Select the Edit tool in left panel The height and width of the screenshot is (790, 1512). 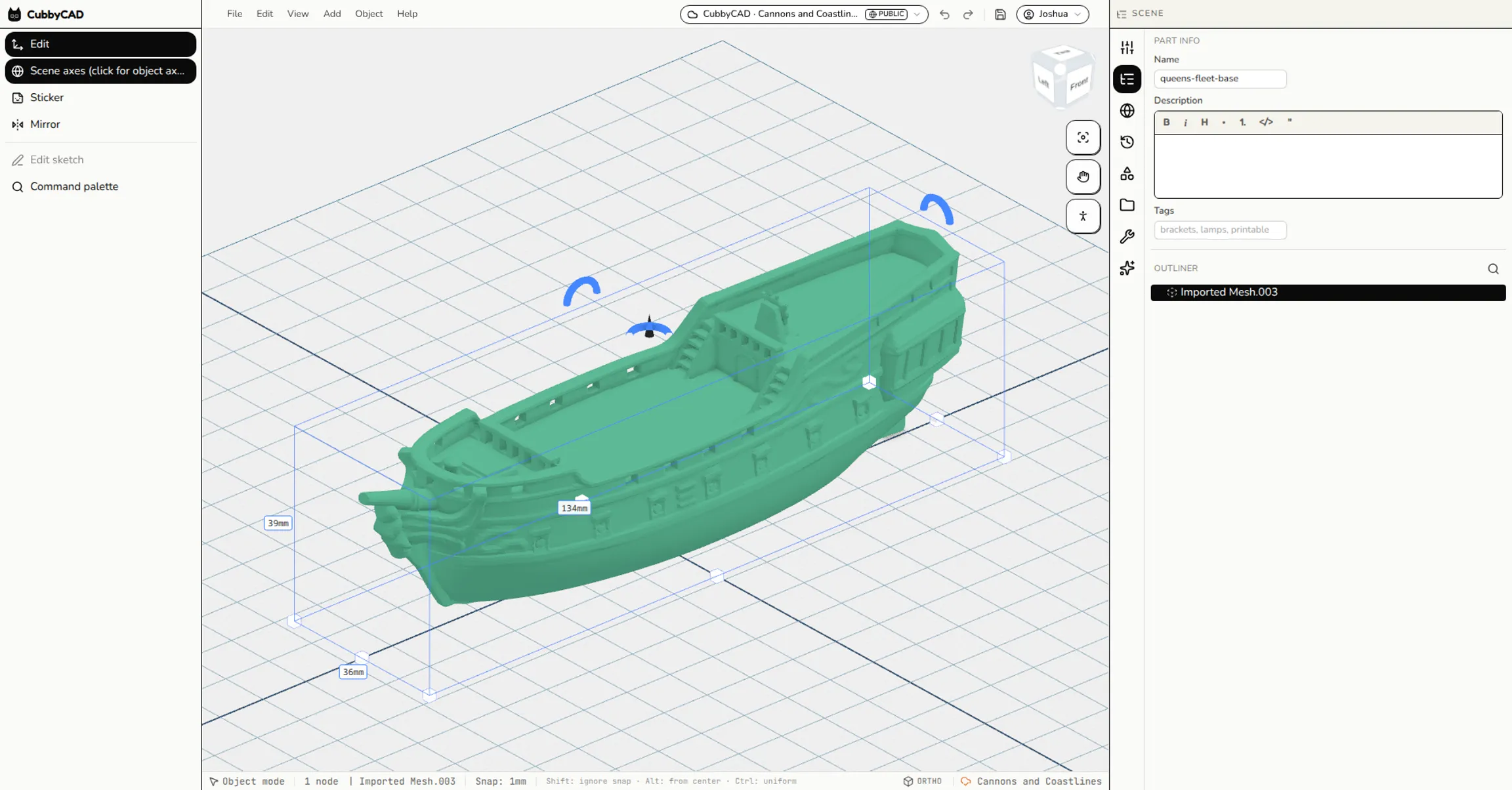(100, 44)
